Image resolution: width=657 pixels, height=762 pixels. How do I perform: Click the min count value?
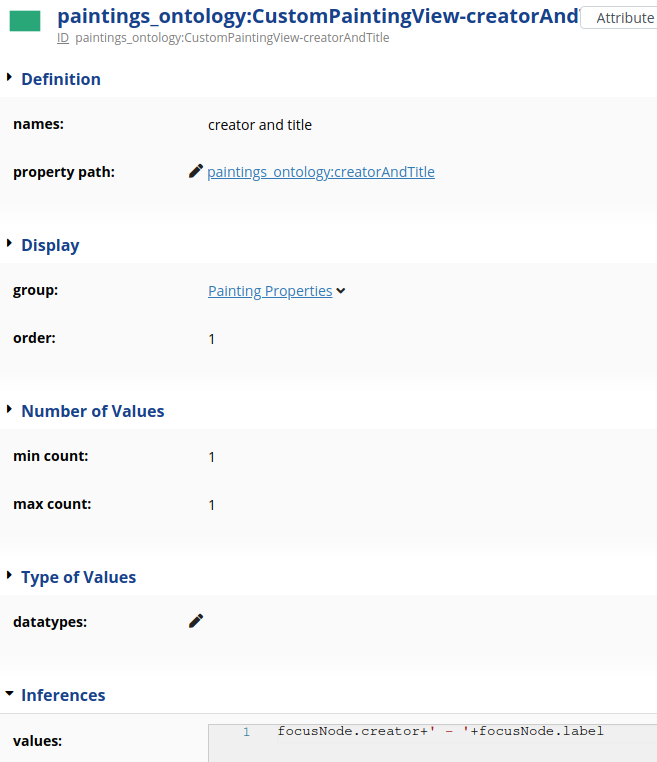(212, 457)
